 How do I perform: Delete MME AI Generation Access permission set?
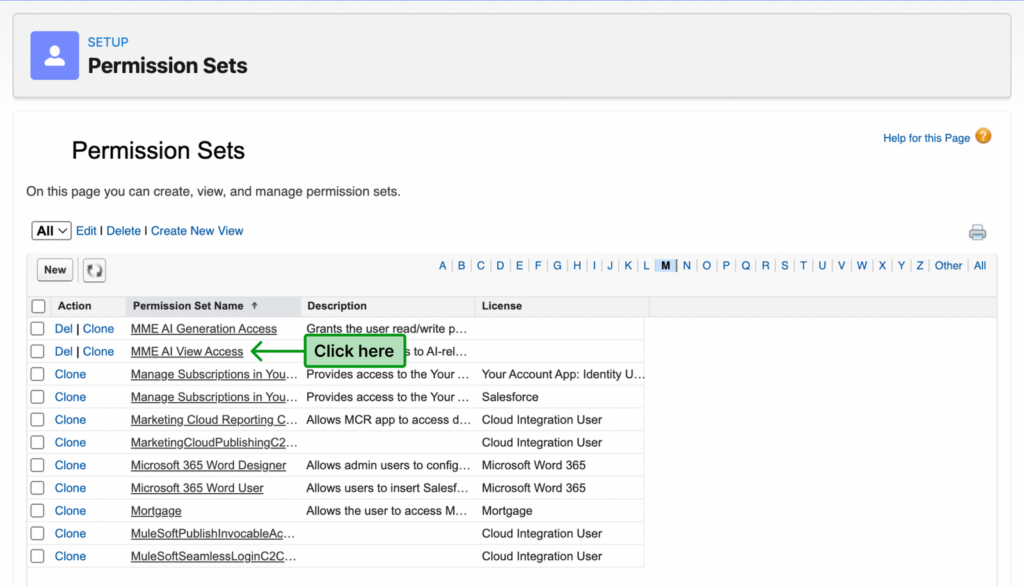pos(63,329)
